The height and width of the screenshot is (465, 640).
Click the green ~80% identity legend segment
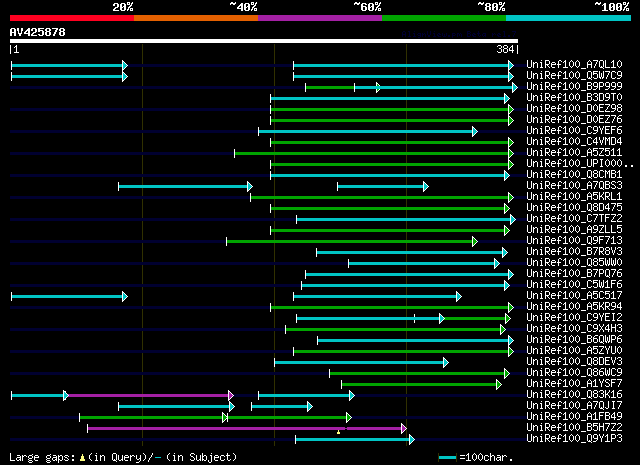pyautogui.click(x=444, y=18)
